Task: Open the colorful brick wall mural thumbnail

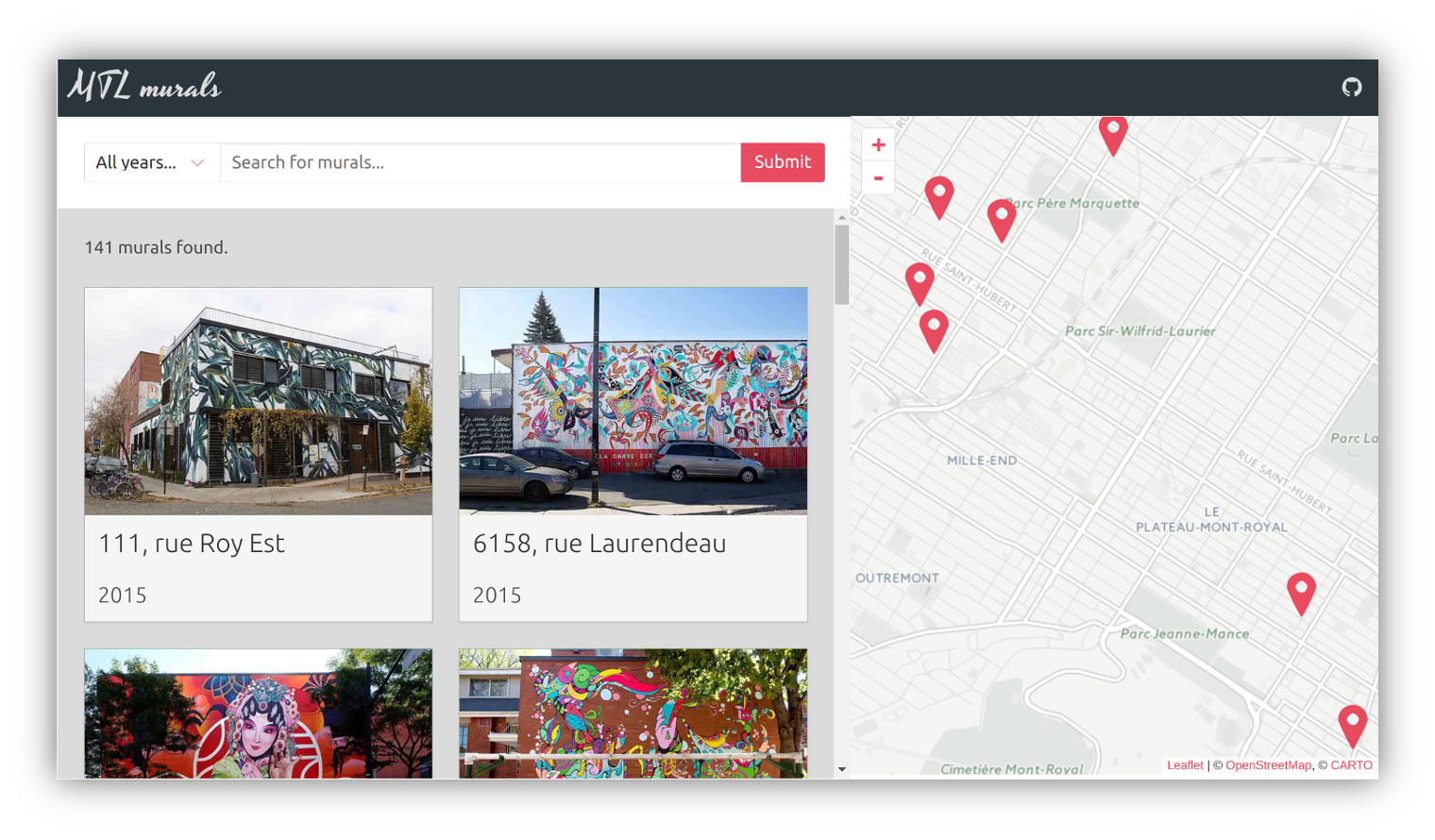Action: pos(633,714)
